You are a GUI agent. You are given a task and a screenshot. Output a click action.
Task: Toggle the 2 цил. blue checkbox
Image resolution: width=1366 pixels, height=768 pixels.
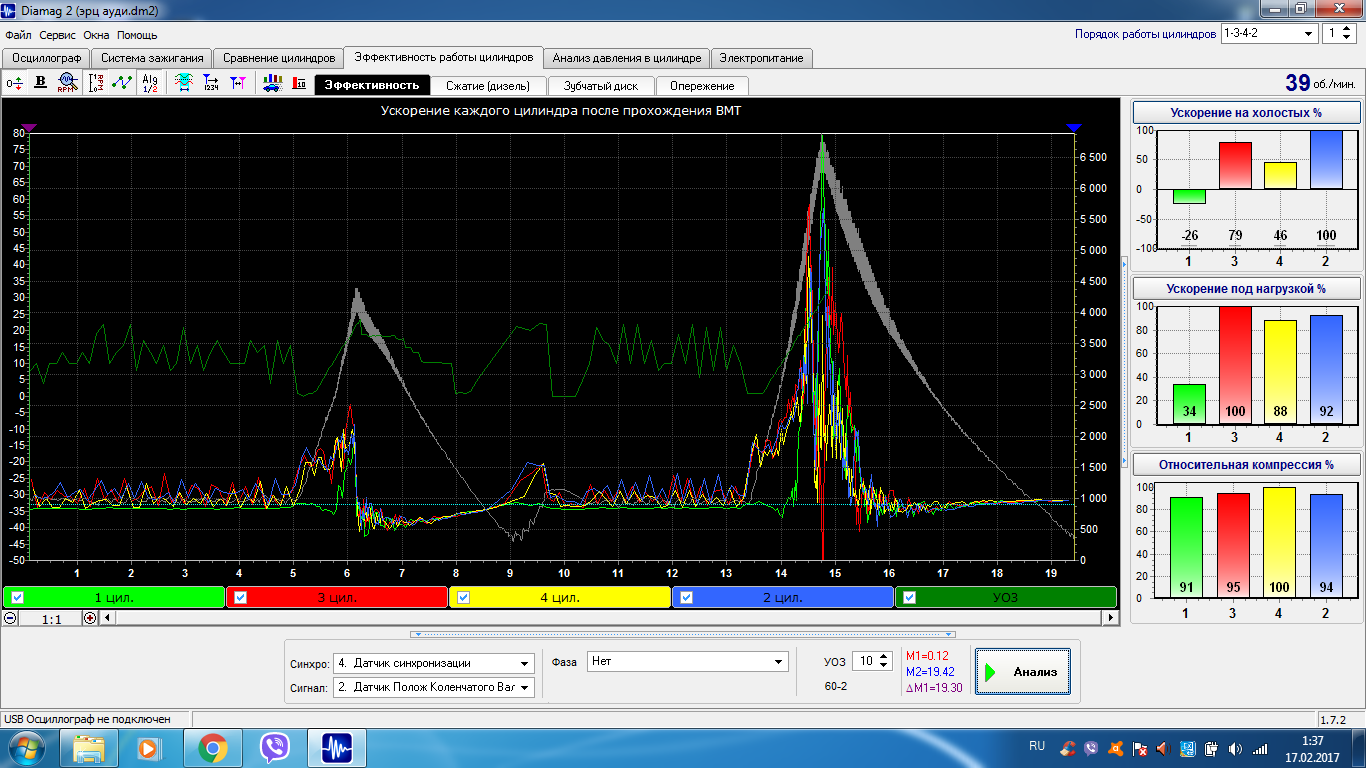(686, 597)
